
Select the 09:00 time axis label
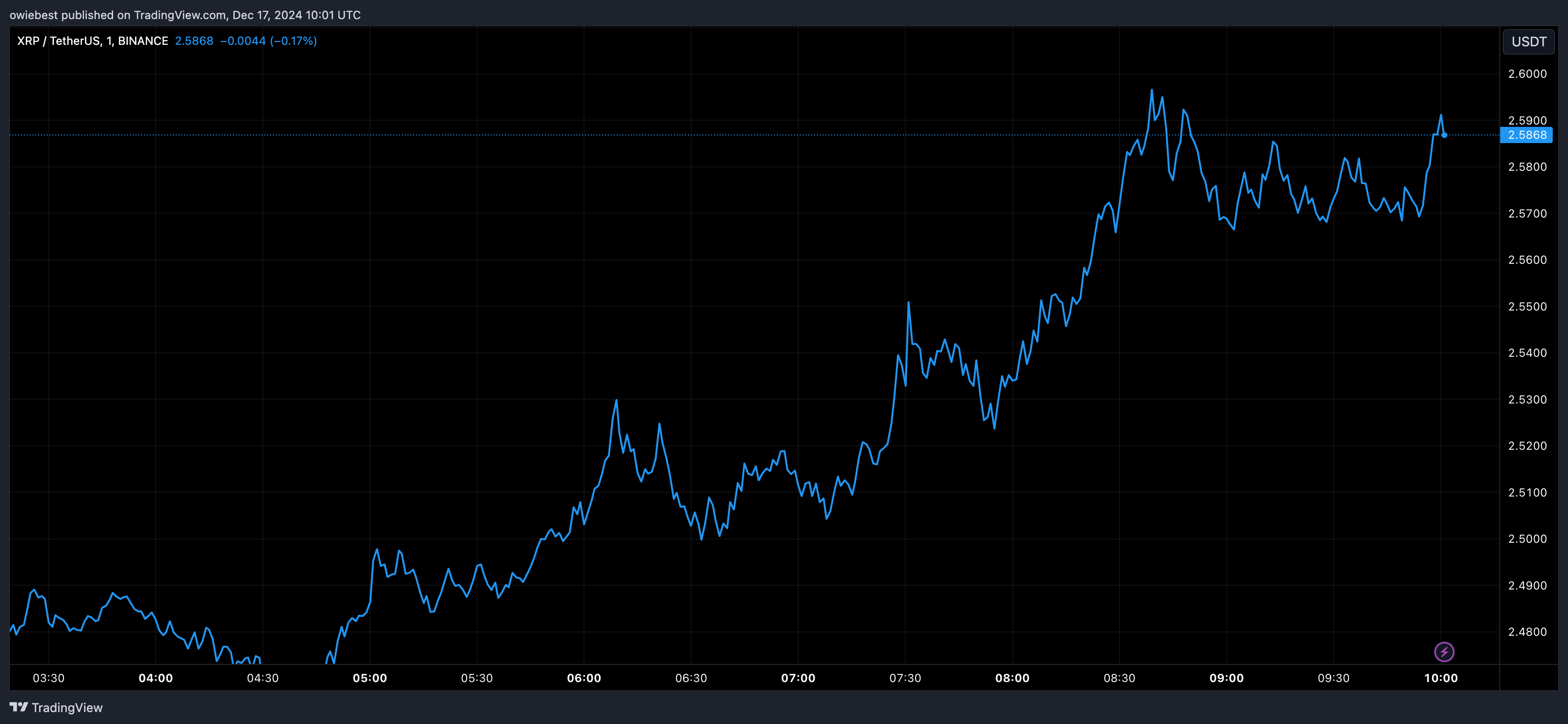pos(1226,678)
